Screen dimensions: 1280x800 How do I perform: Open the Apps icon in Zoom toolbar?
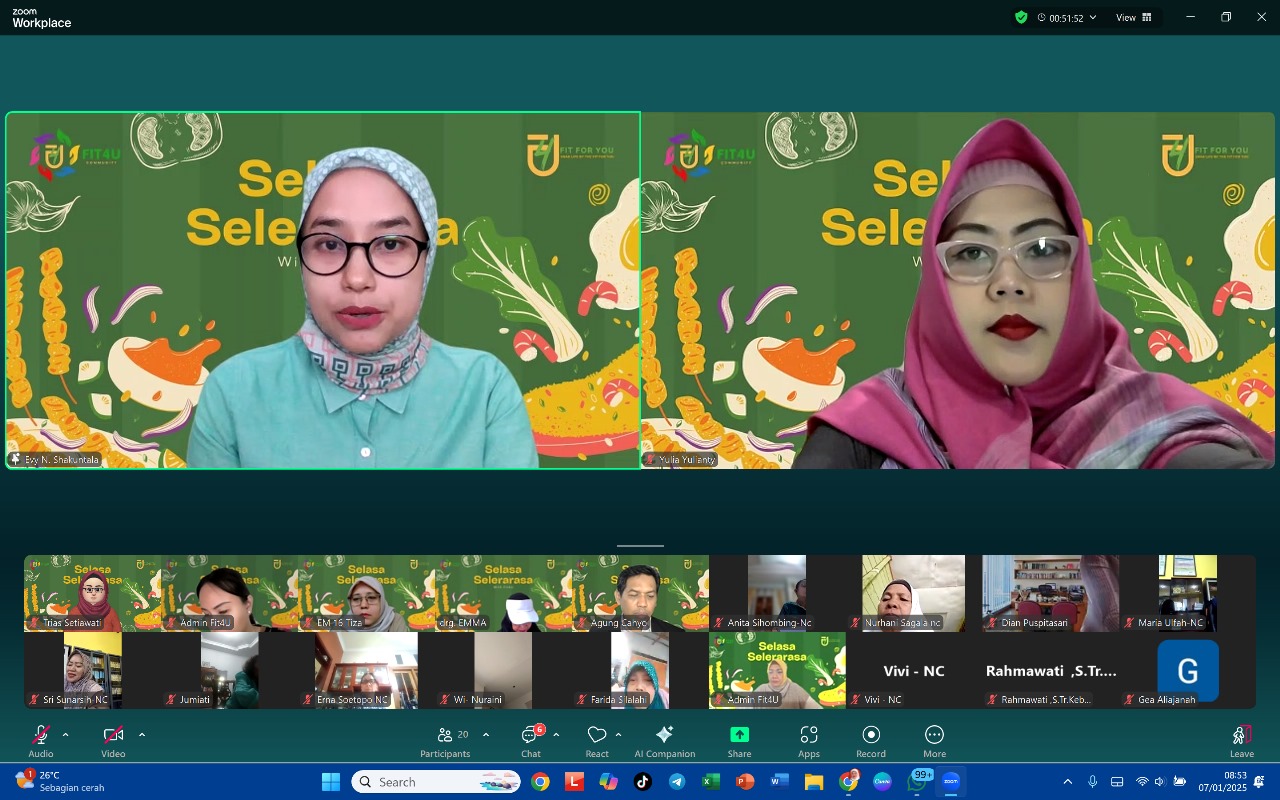point(809,736)
